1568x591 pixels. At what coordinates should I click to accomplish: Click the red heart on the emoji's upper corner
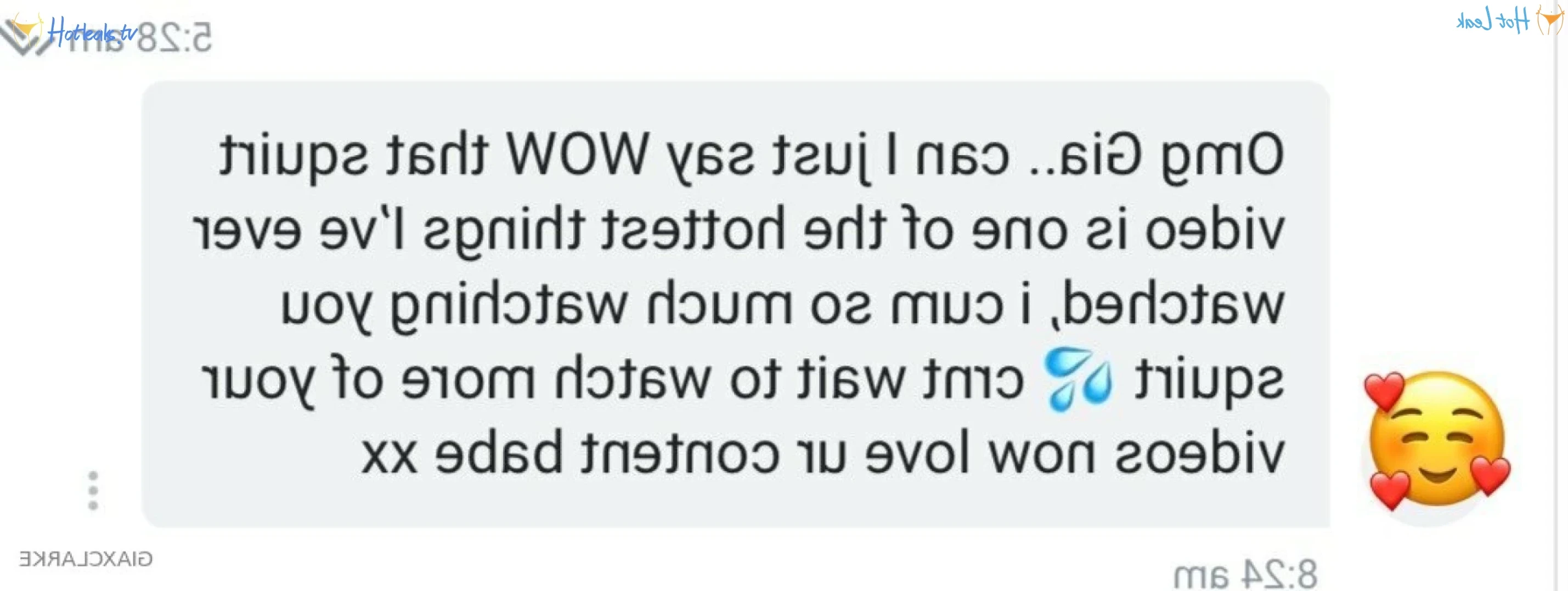pyautogui.click(x=1384, y=390)
